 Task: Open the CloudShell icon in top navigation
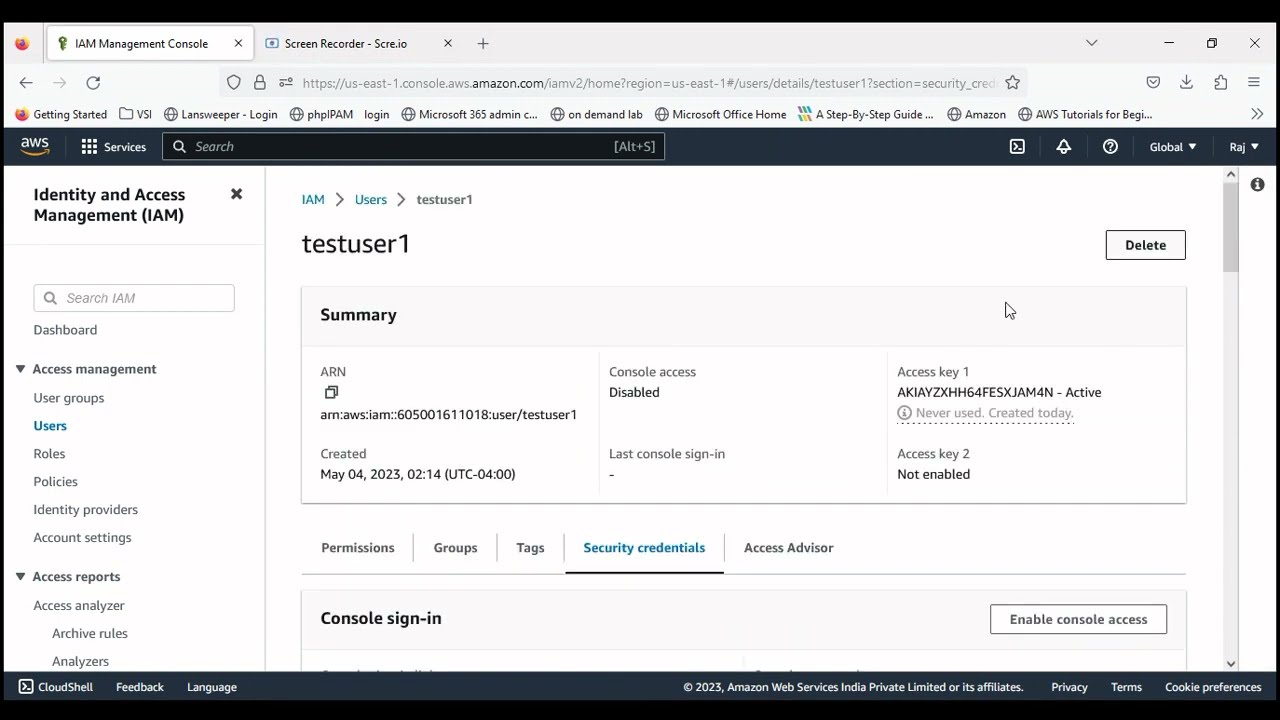tap(1017, 147)
